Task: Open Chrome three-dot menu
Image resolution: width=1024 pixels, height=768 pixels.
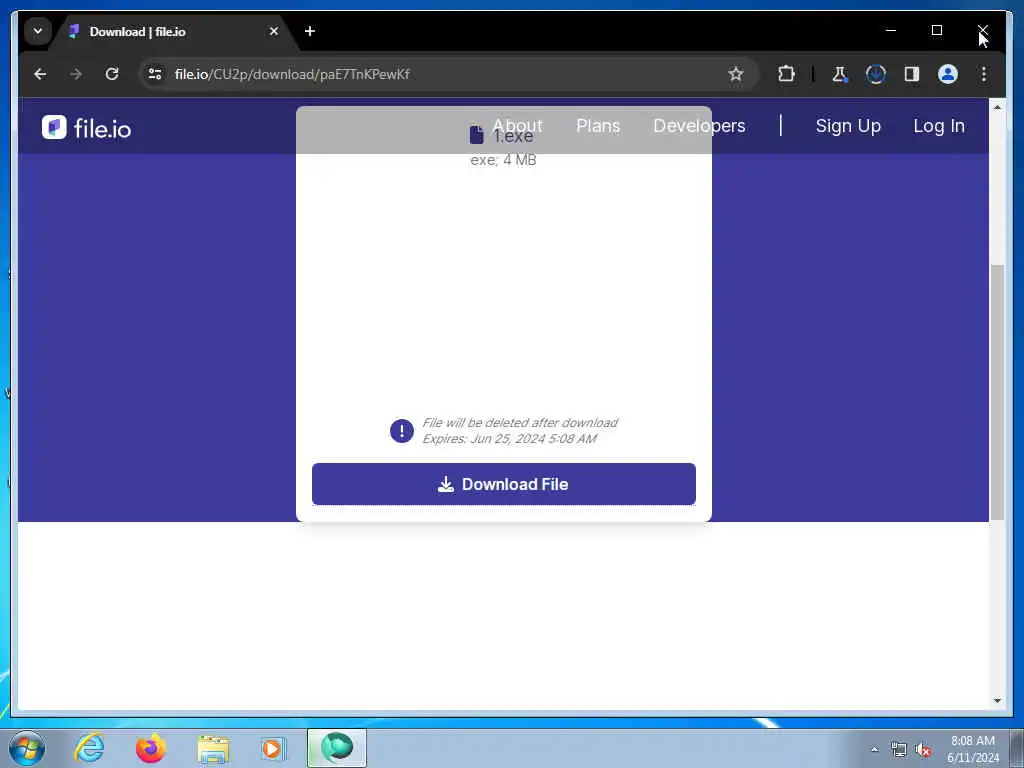Action: pos(984,74)
